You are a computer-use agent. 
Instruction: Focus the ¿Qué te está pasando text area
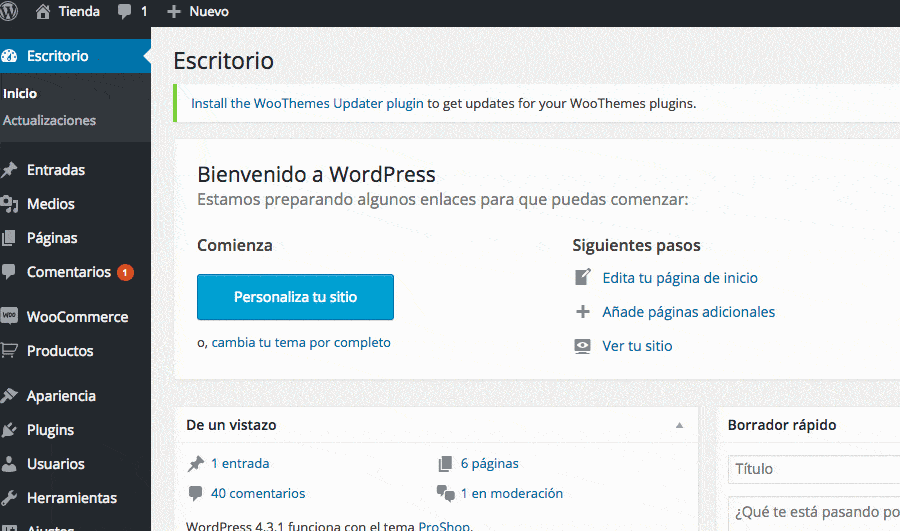[x=814, y=513]
